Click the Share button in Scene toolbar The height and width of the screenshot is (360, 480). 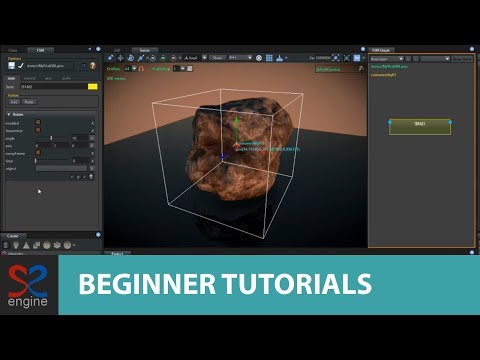(218, 58)
